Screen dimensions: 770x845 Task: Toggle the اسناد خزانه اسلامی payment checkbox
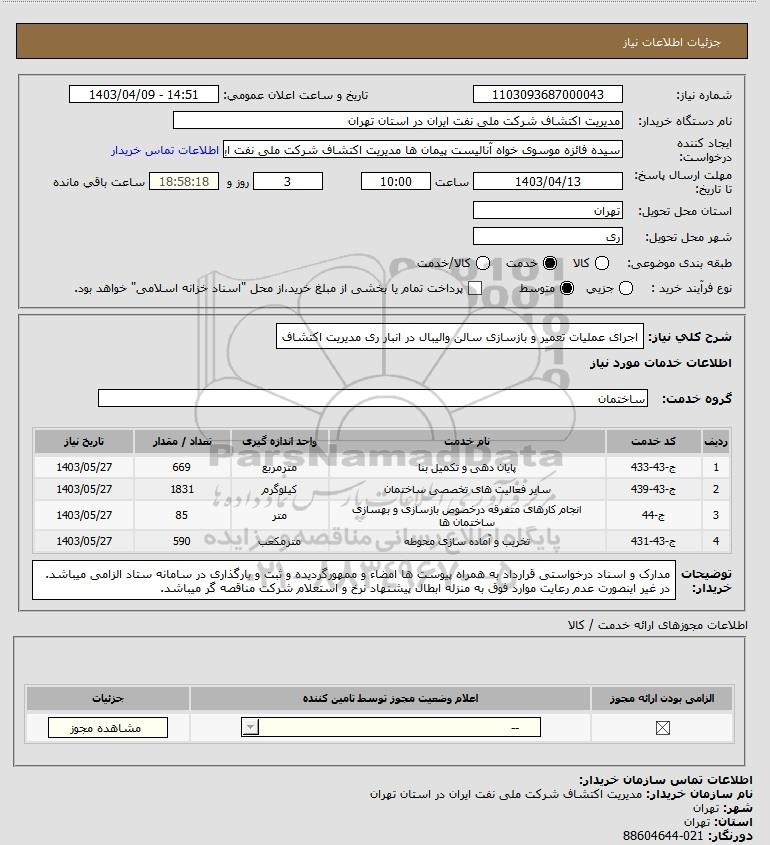coord(475,288)
